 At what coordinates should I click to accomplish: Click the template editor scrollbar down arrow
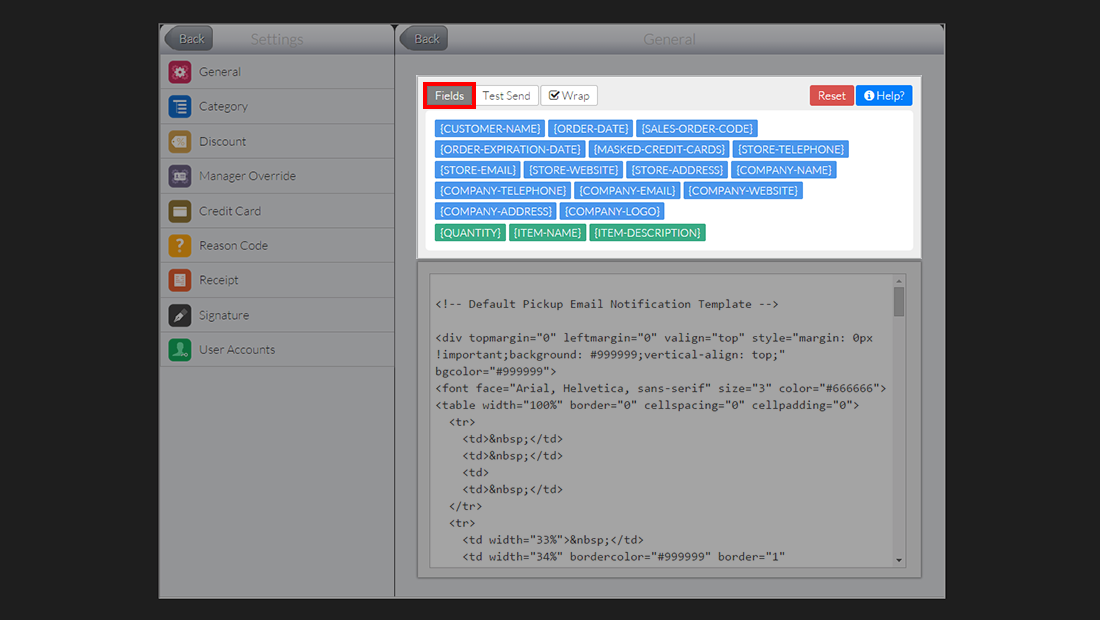(x=899, y=560)
